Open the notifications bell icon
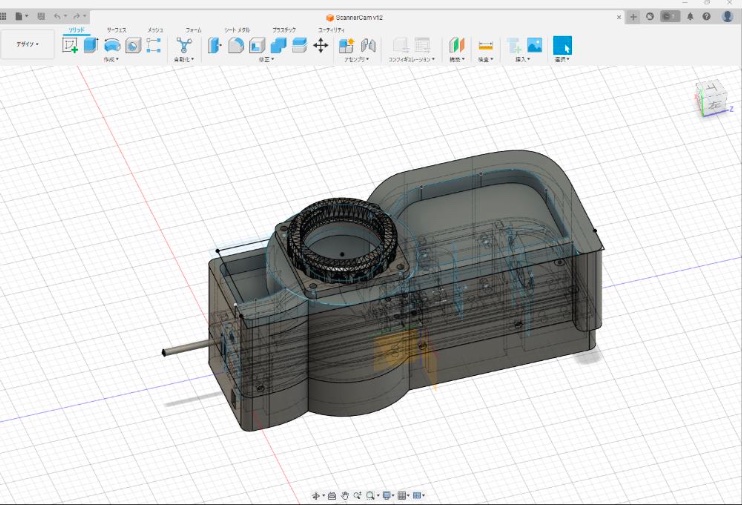Image resolution: width=742 pixels, height=505 pixels. [689, 17]
